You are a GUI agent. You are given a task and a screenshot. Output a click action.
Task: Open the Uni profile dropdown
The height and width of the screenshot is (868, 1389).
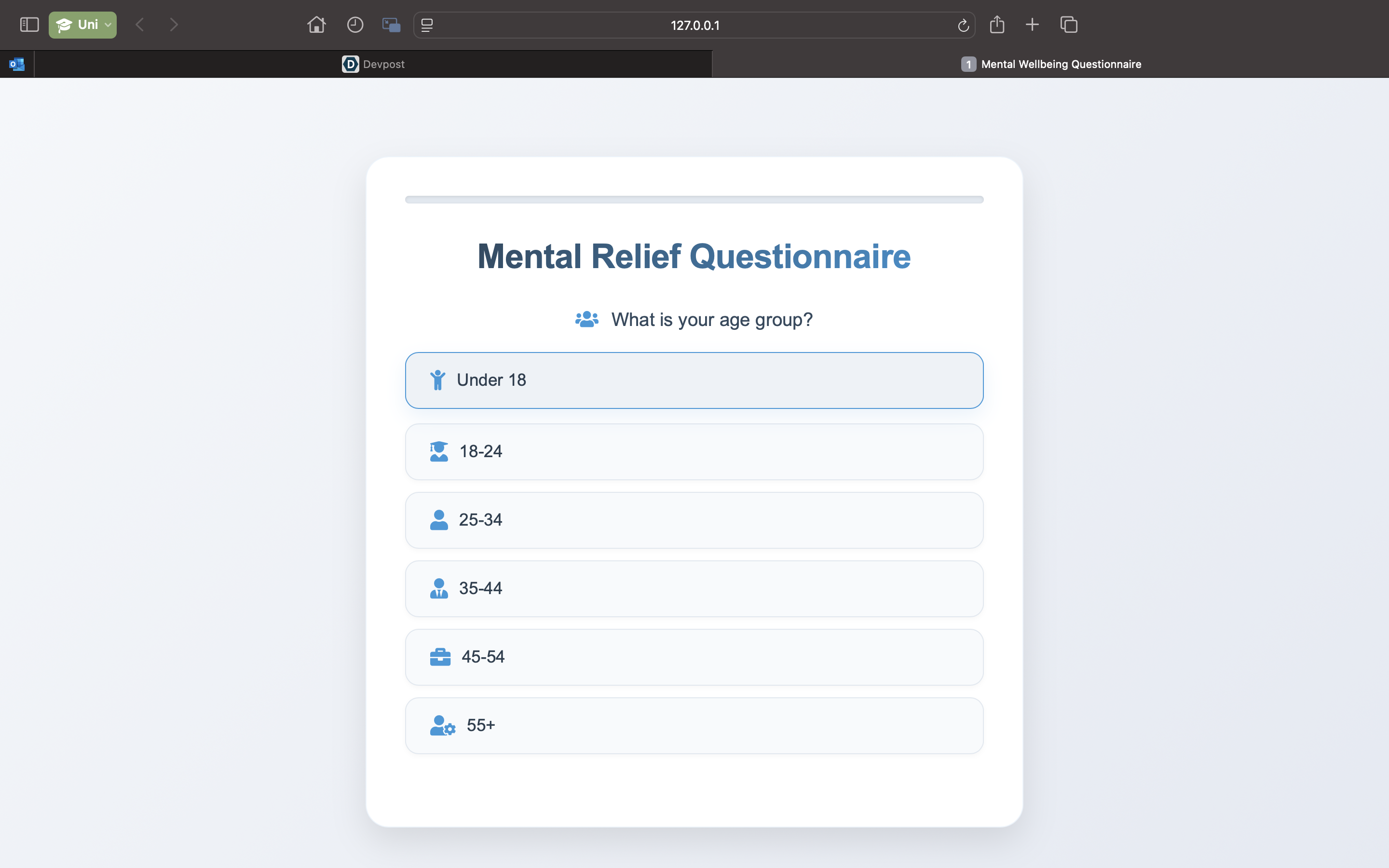(x=82, y=25)
